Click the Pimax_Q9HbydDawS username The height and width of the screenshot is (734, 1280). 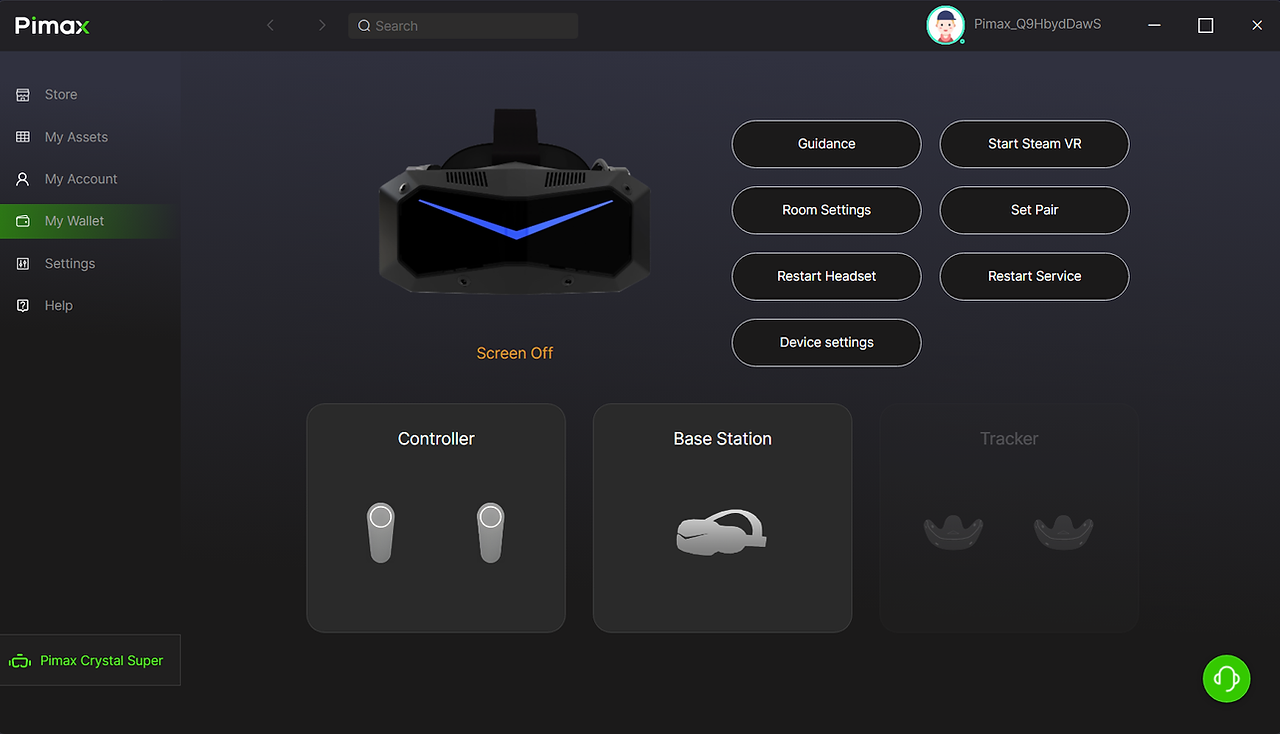coord(1037,24)
